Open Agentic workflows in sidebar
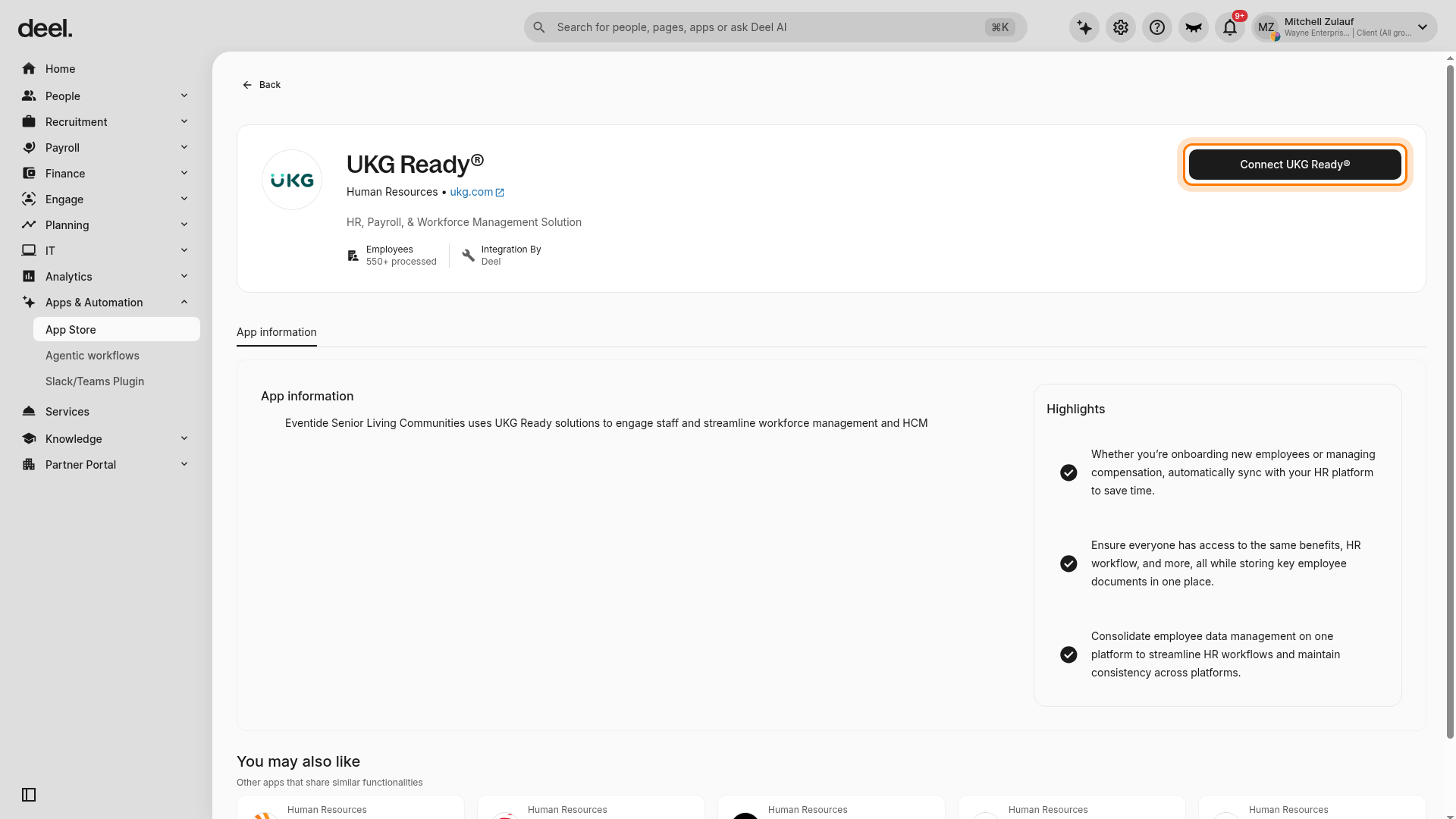The width and height of the screenshot is (1456, 819). [117, 356]
